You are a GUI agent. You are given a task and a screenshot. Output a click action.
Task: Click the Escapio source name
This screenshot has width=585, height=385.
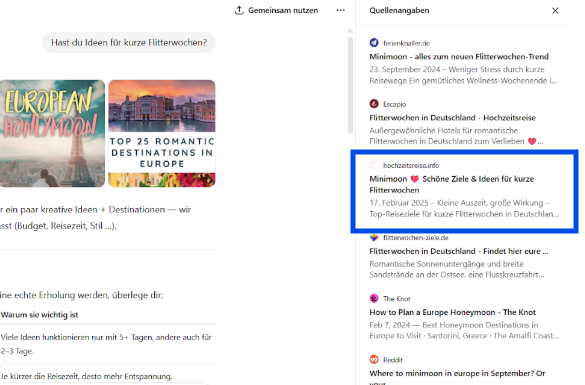point(394,104)
